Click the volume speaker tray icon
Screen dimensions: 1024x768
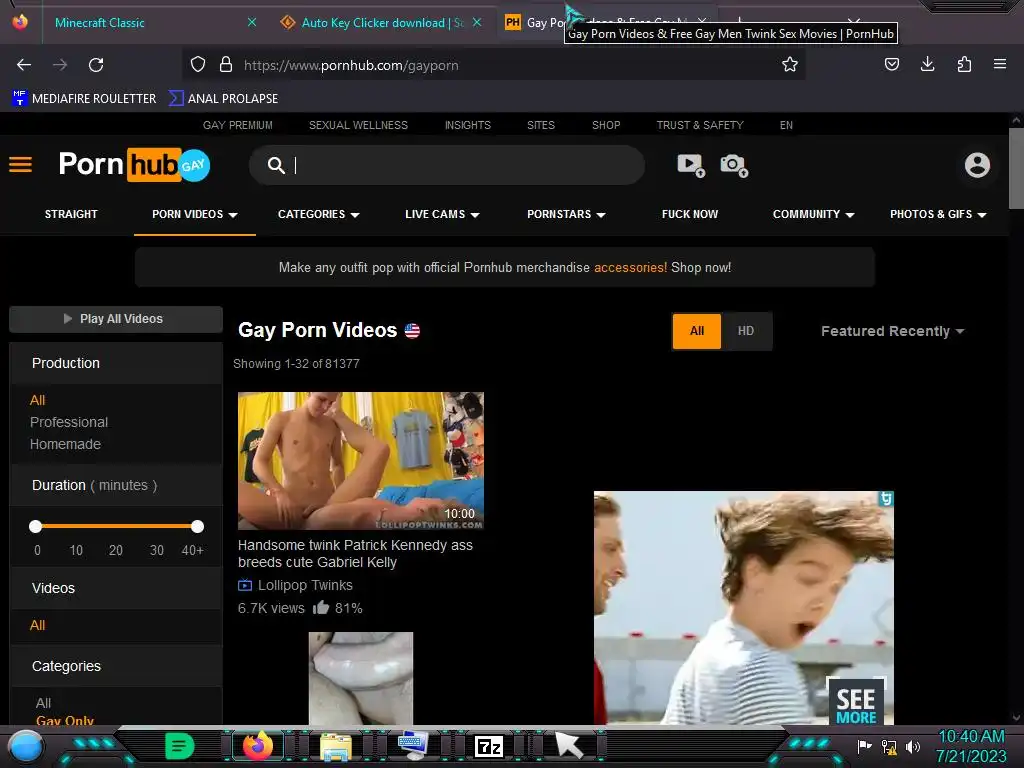(x=913, y=746)
